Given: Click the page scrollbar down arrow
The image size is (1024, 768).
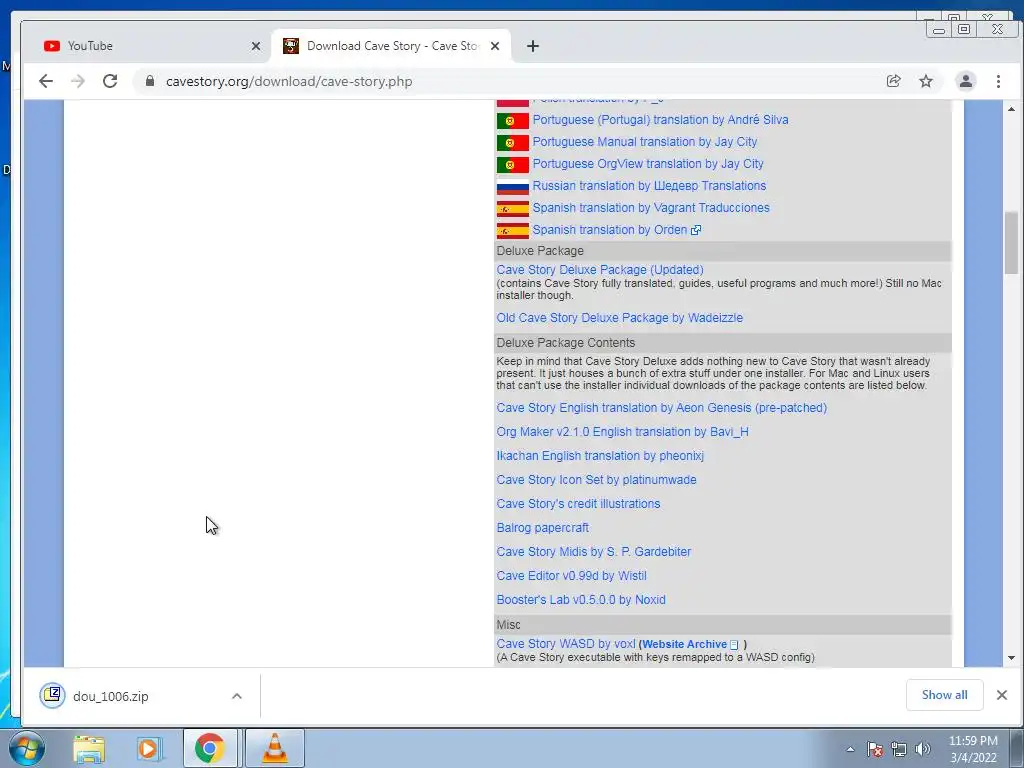Looking at the screenshot, I should (x=1012, y=658).
